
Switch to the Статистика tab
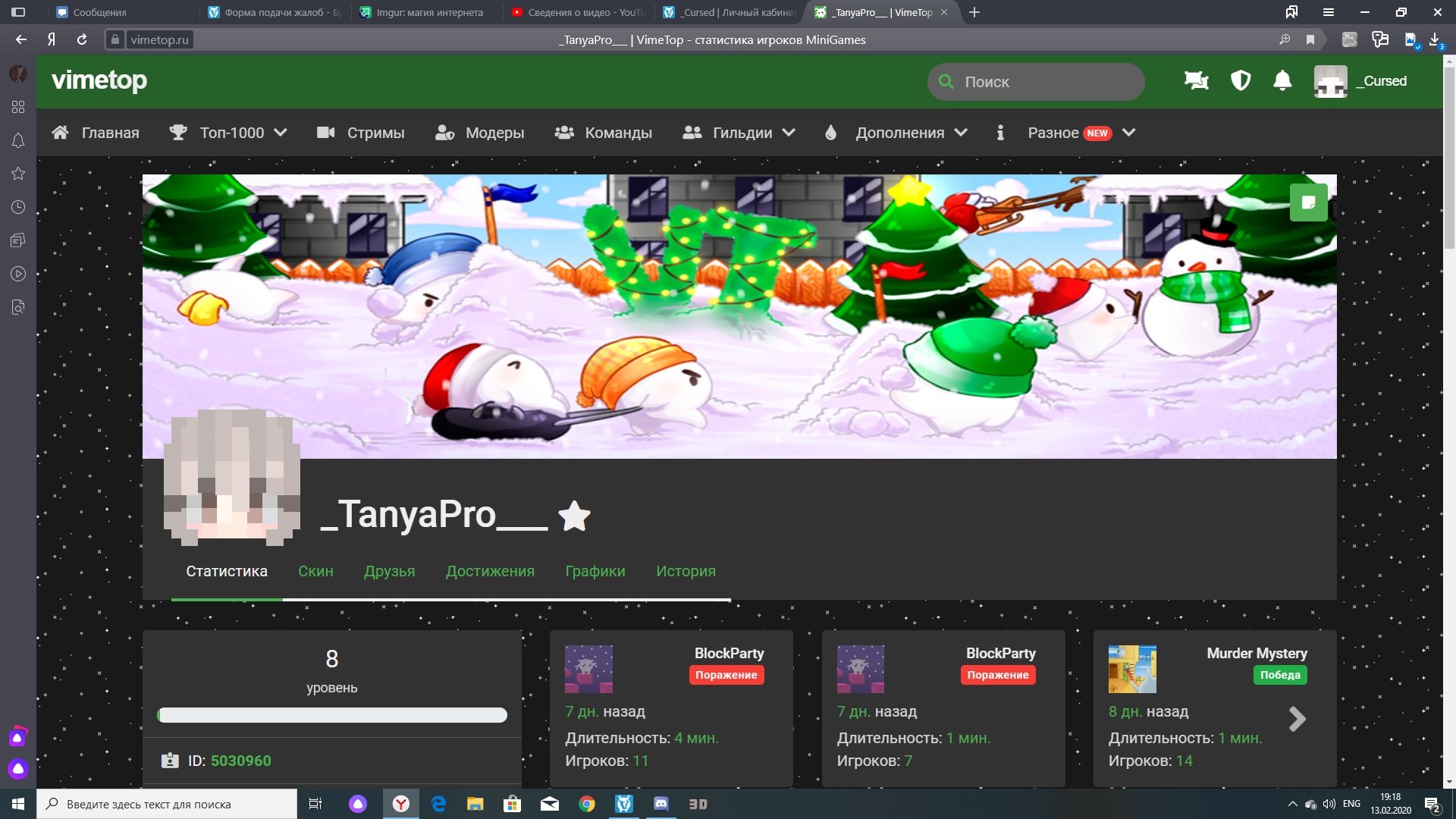pyautogui.click(x=227, y=571)
